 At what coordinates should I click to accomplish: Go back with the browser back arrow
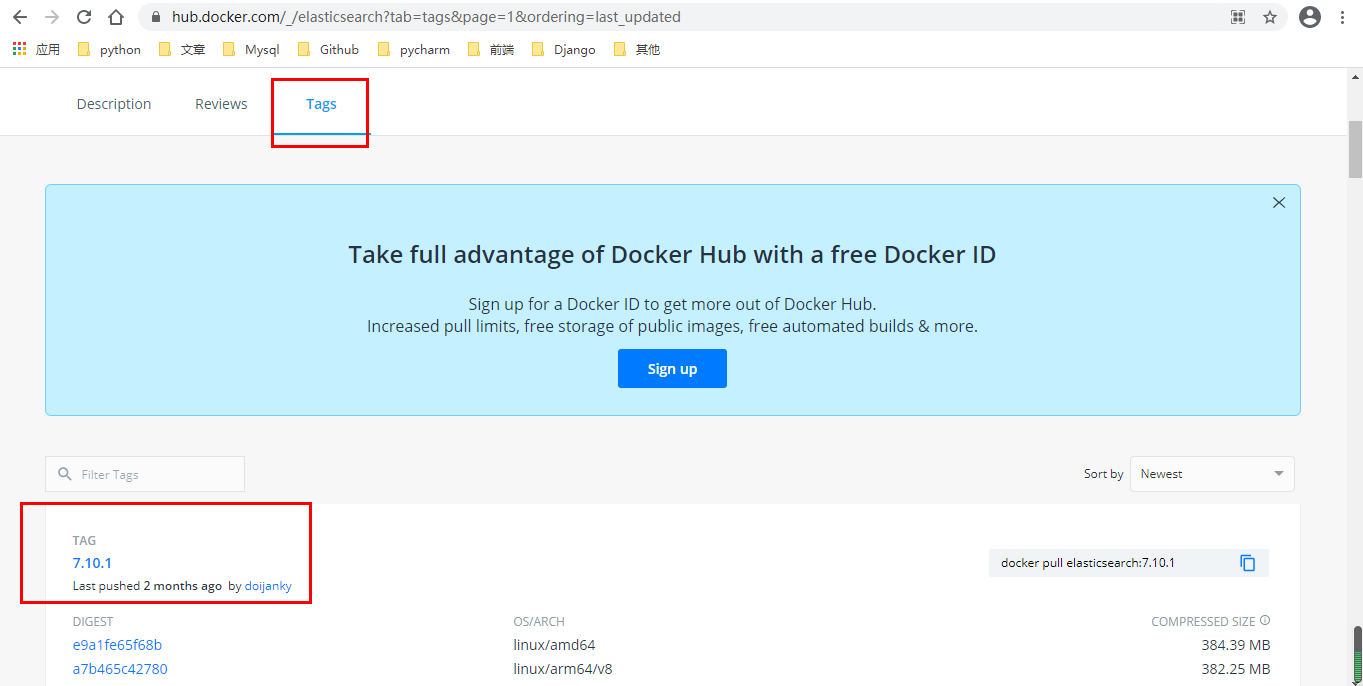pos(20,17)
